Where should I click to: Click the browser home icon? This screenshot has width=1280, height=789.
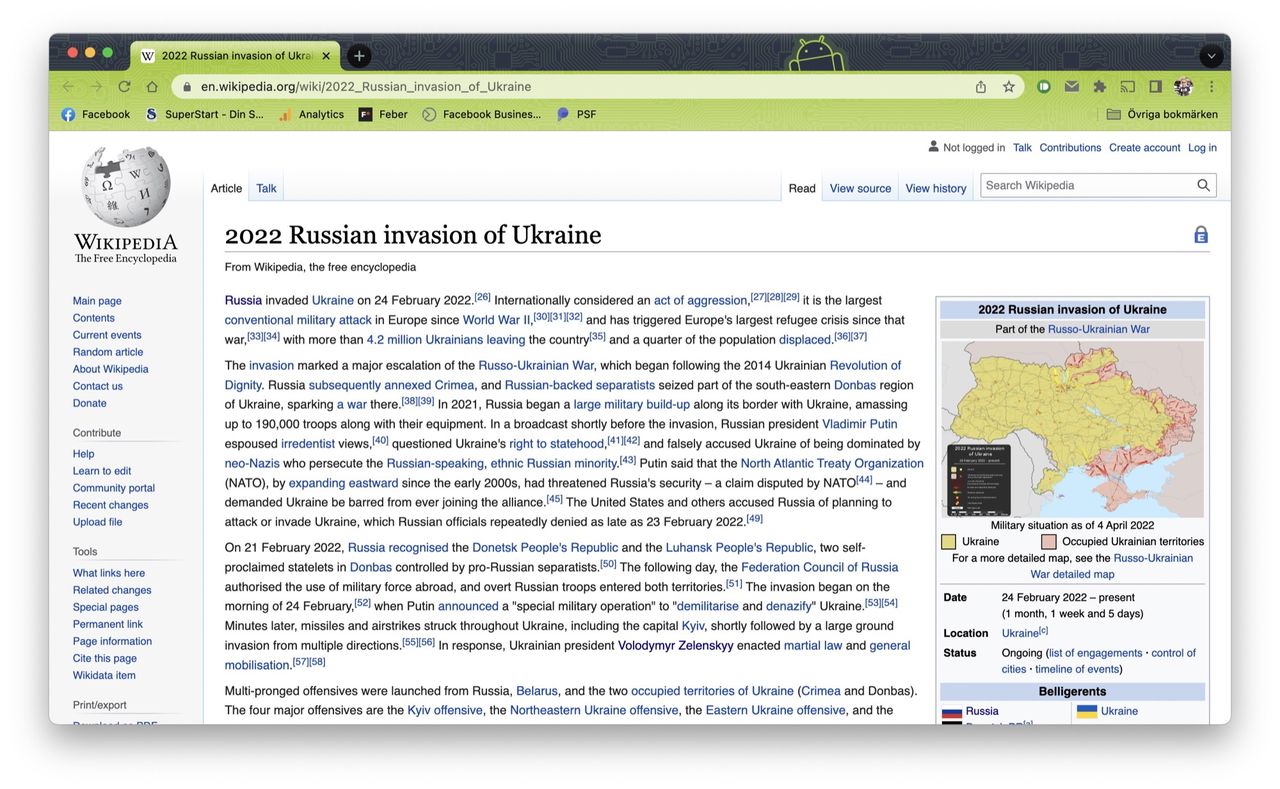point(151,86)
